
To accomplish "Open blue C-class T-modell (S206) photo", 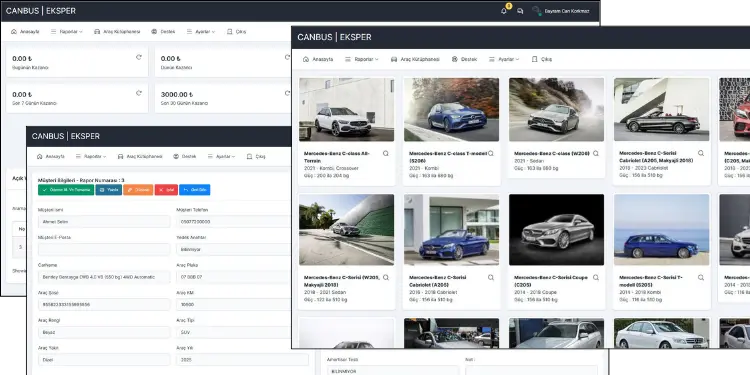I will tap(452, 110).
